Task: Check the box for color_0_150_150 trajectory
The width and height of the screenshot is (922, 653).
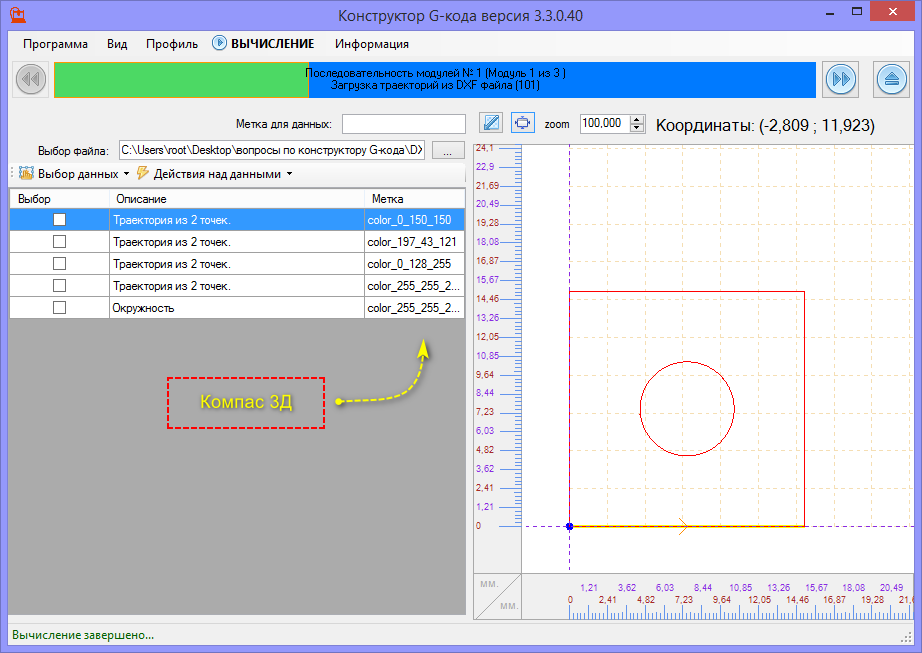Action: click(x=59, y=220)
